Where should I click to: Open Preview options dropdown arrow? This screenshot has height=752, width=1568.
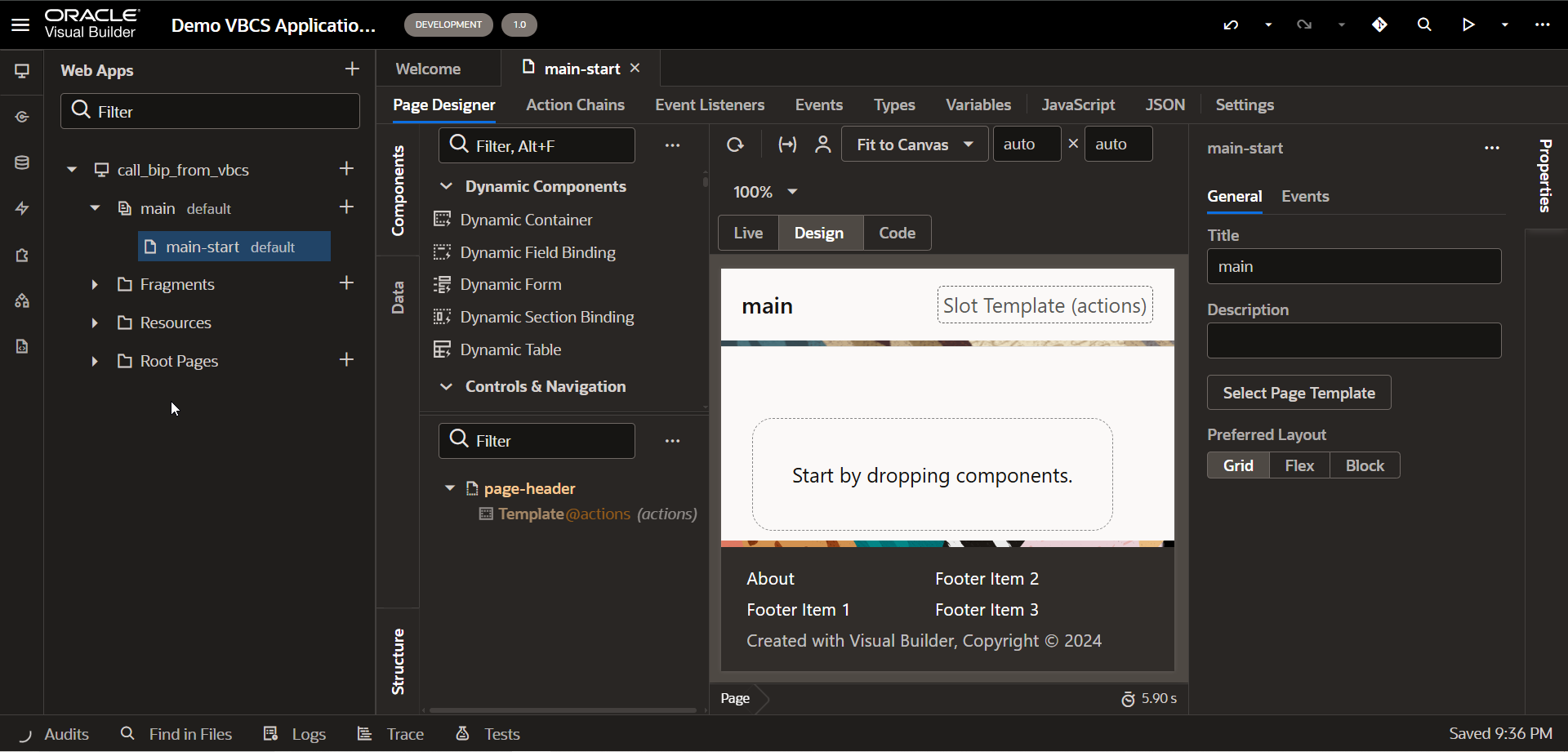tap(1505, 24)
